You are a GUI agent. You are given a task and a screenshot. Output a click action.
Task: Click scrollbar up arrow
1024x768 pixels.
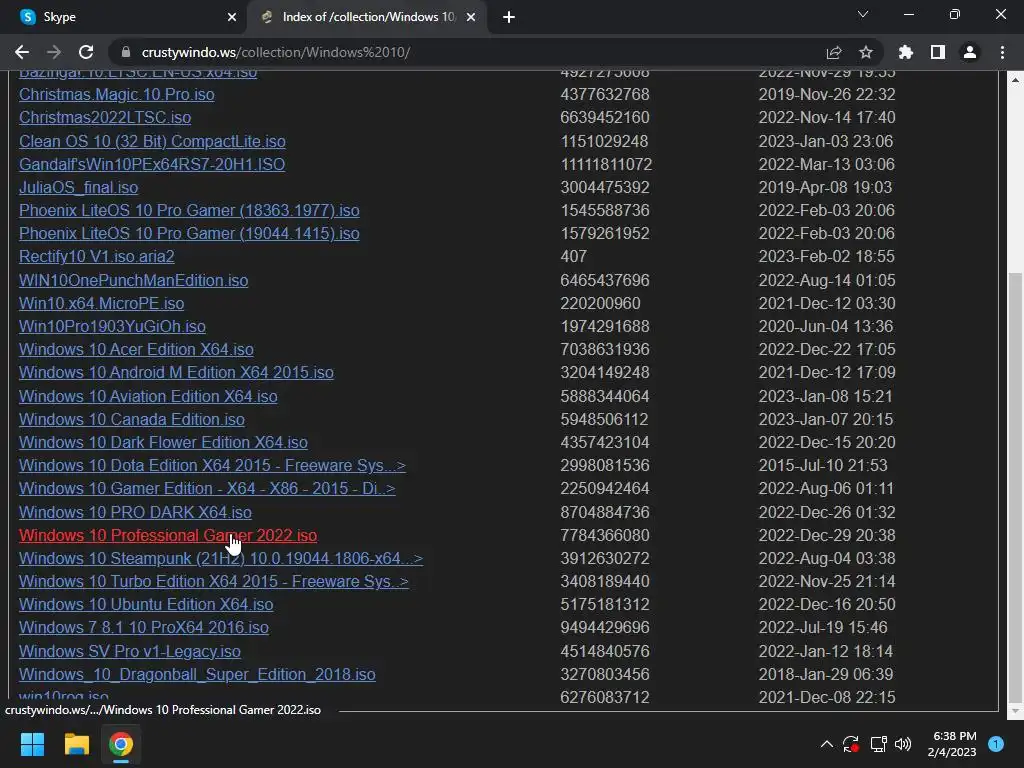(1016, 80)
